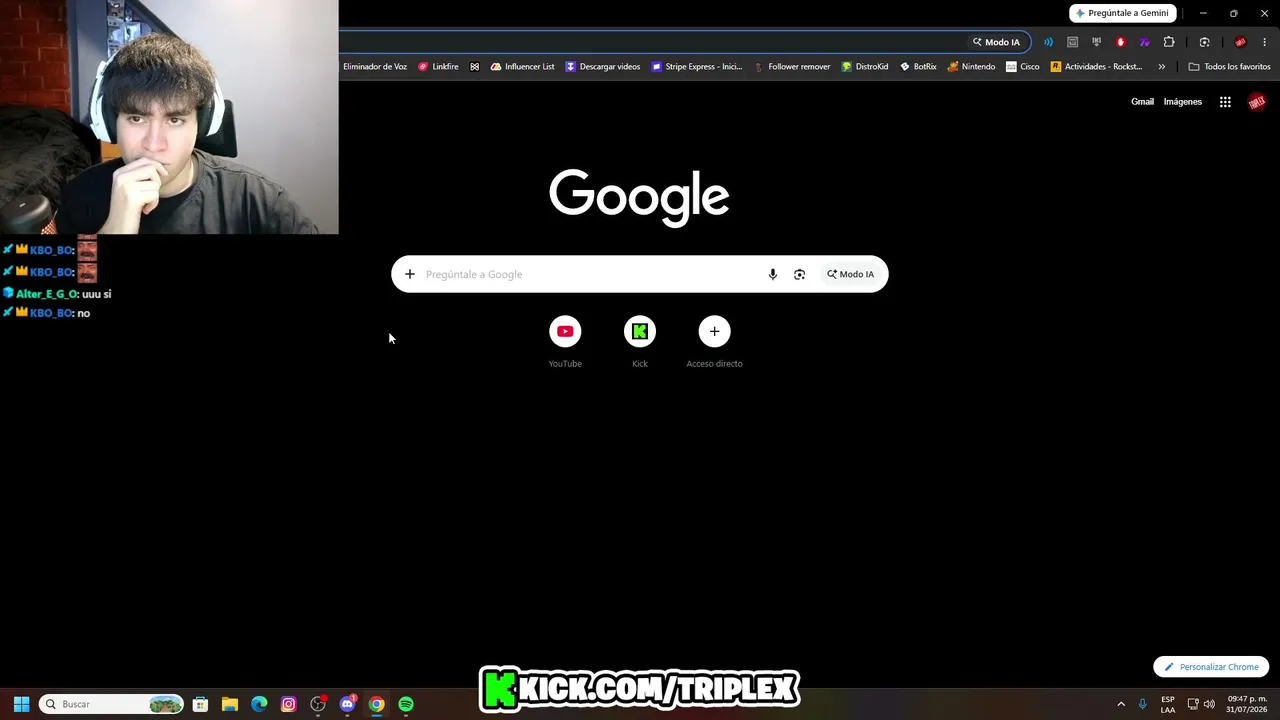The width and height of the screenshot is (1280, 720).
Task: Click the Imágenes link
Action: [1183, 102]
